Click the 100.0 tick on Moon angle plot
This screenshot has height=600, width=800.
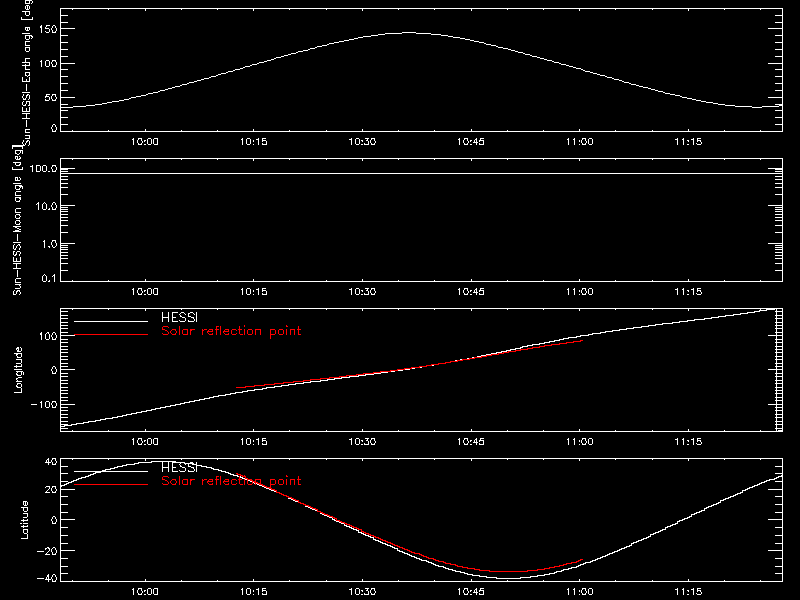pyautogui.click(x=43, y=169)
